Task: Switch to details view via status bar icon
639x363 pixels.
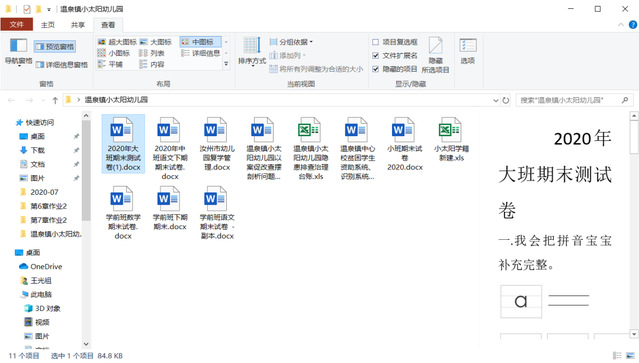Action: click(617, 356)
